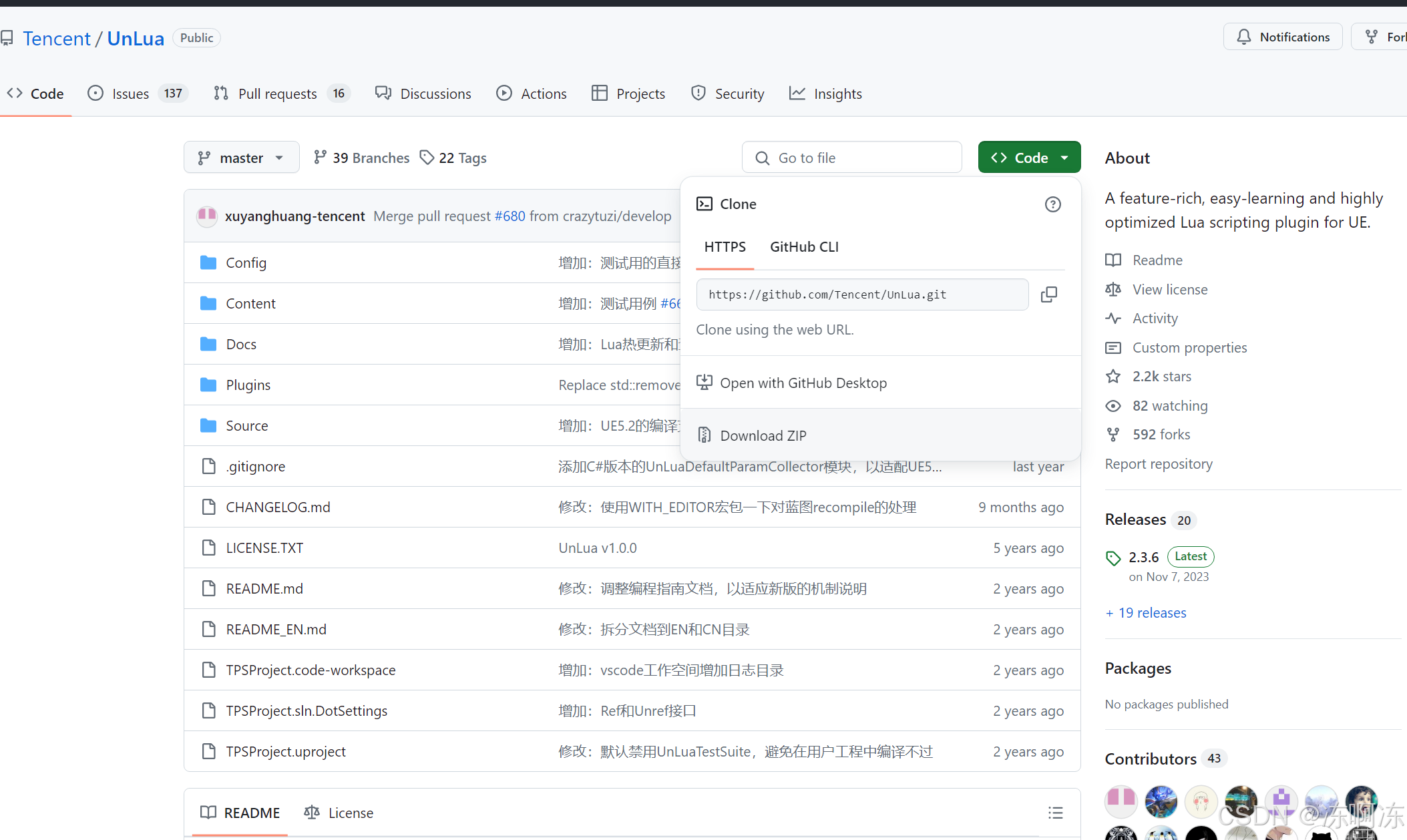This screenshot has width=1407, height=840.
Task: Click the first contributor avatar
Action: click(1121, 800)
